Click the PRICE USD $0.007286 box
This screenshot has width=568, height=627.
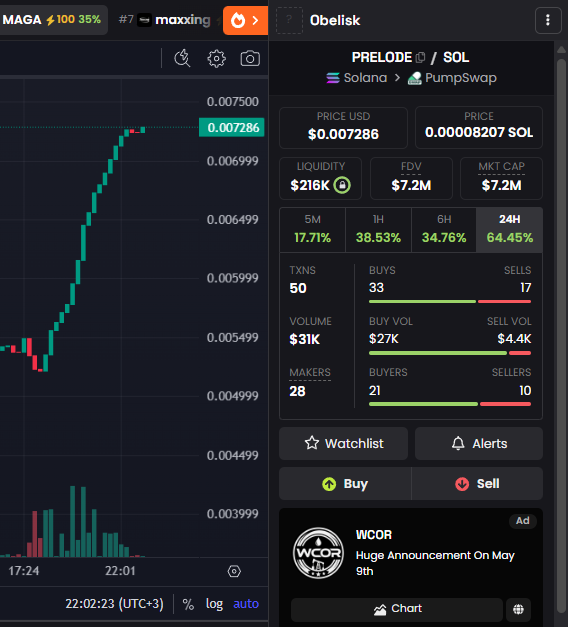[343, 128]
